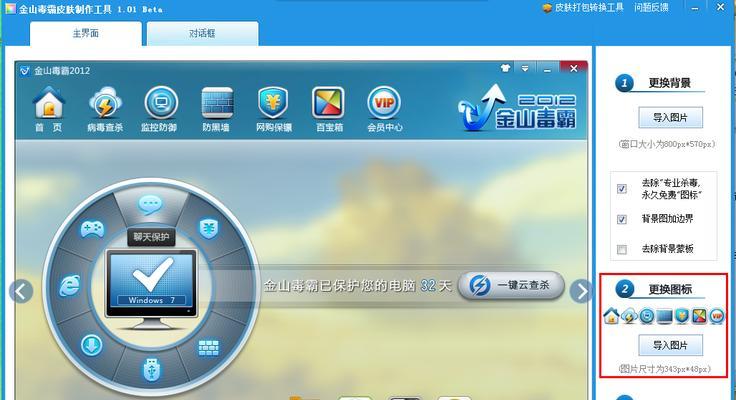
Task: Open the 百宝箱 toolbox icon
Action: click(329, 109)
